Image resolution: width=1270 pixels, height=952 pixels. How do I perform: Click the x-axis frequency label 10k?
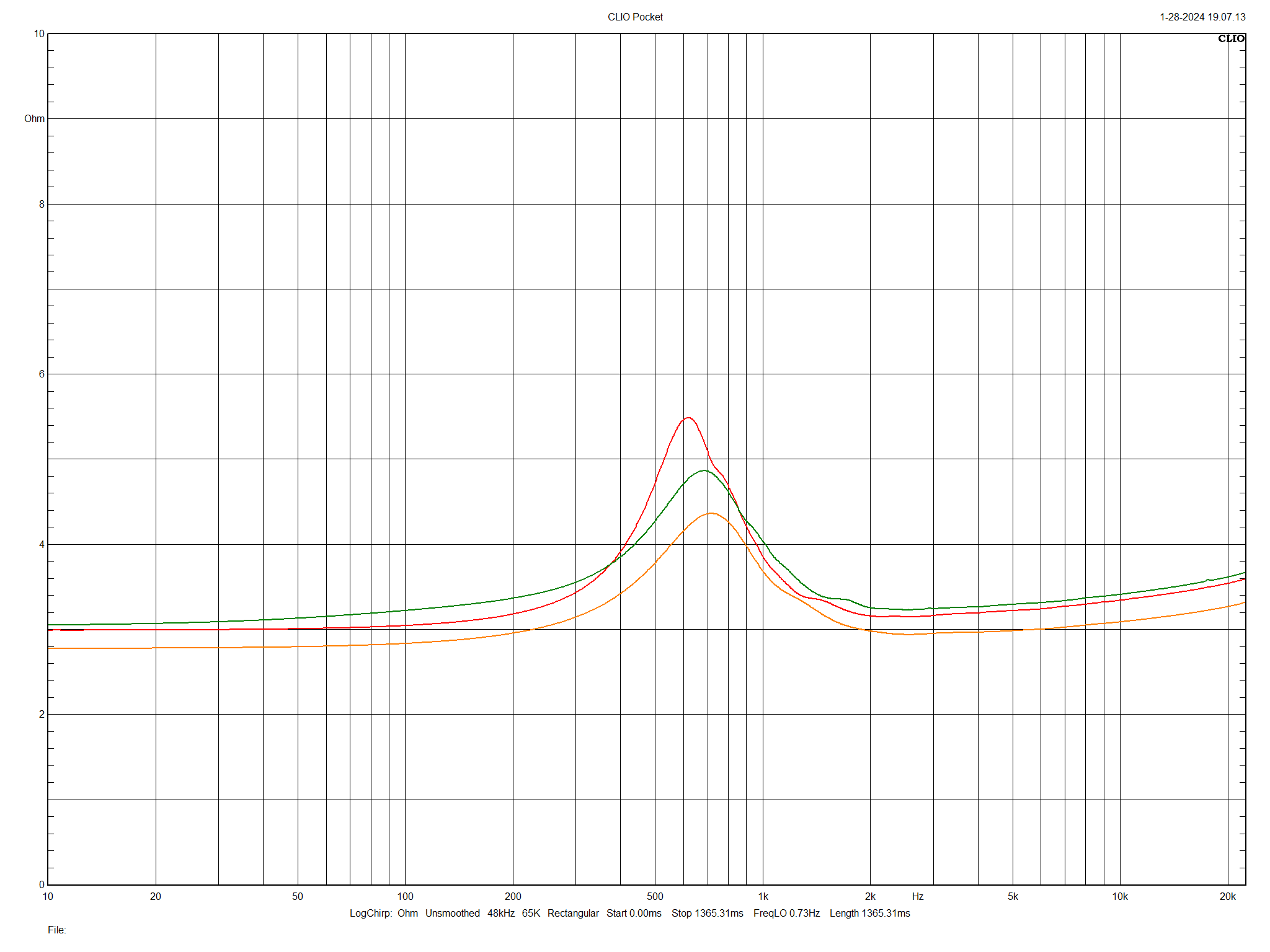click(x=1120, y=896)
